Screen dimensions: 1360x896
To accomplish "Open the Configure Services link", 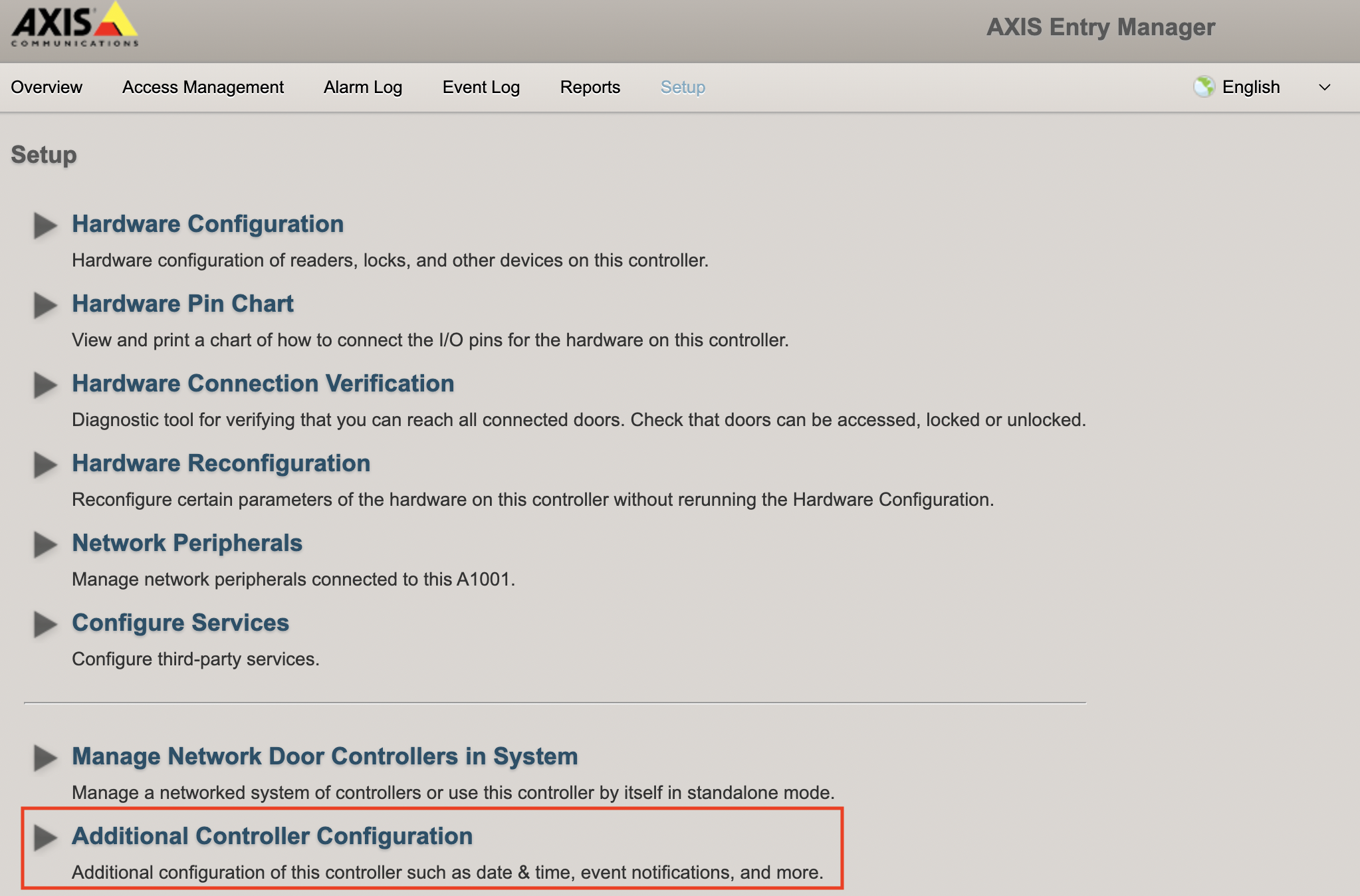I will (x=180, y=623).
